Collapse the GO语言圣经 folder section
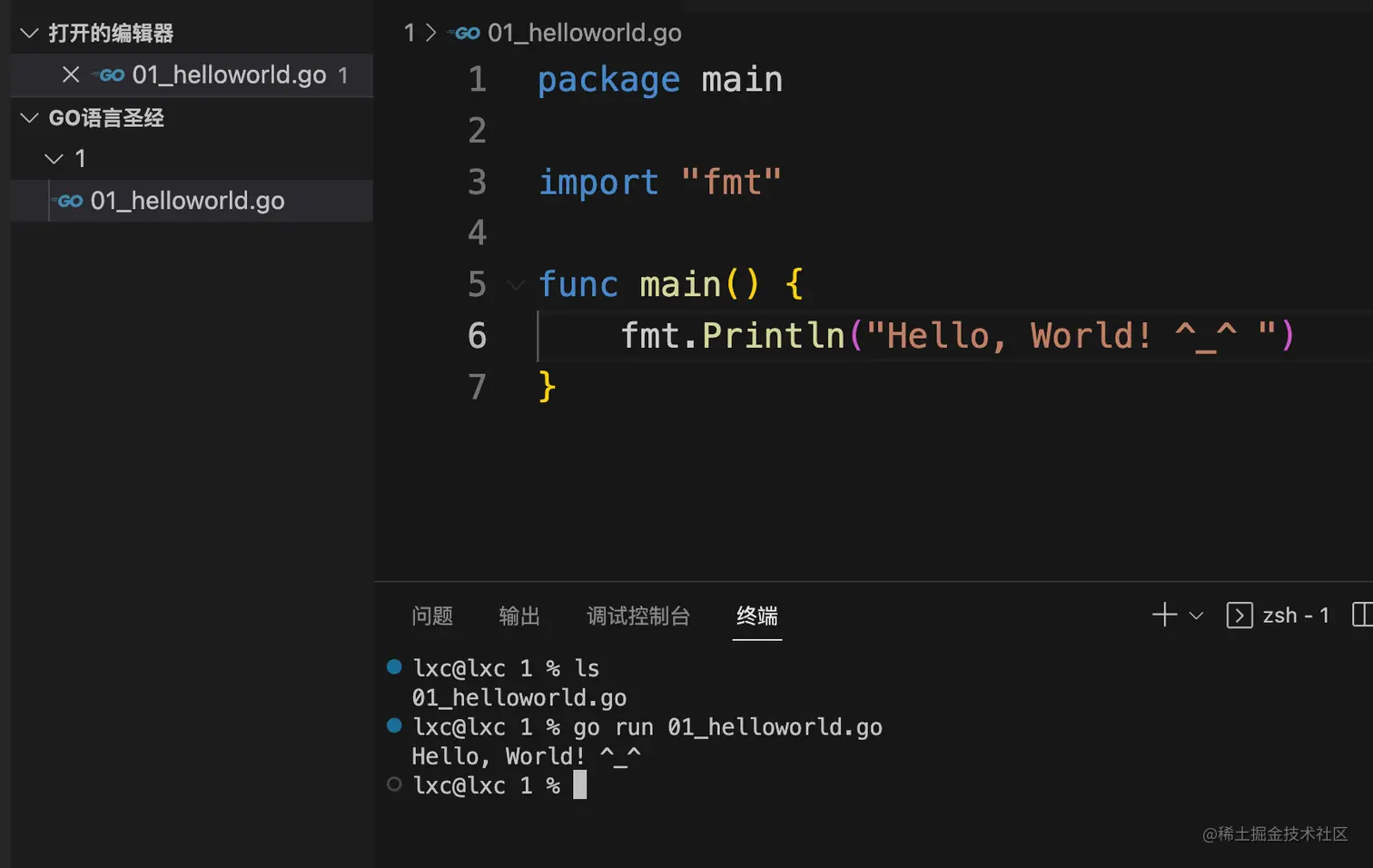 pos(29,118)
